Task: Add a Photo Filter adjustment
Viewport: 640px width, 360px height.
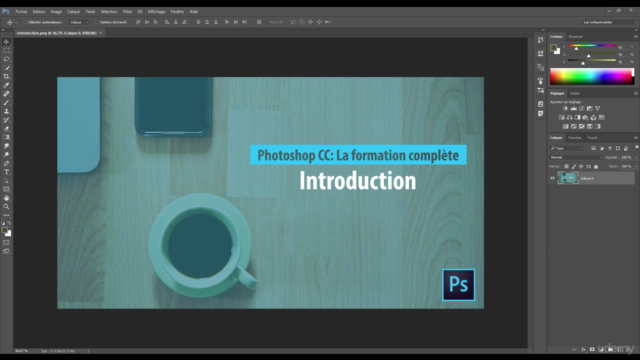Action: coord(585,118)
